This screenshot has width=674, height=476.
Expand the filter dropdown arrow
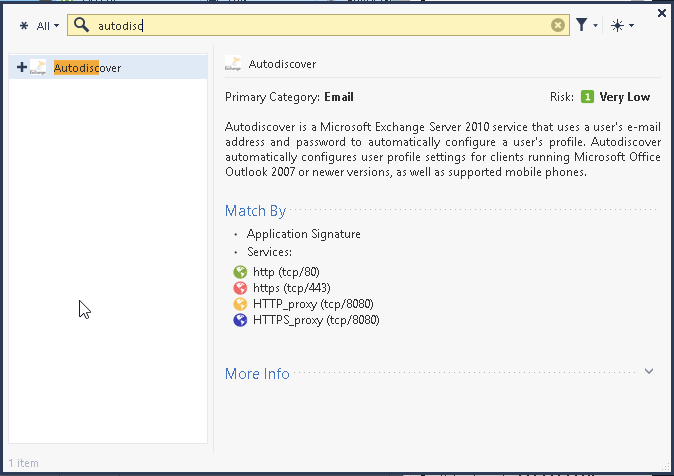[x=595, y=26]
